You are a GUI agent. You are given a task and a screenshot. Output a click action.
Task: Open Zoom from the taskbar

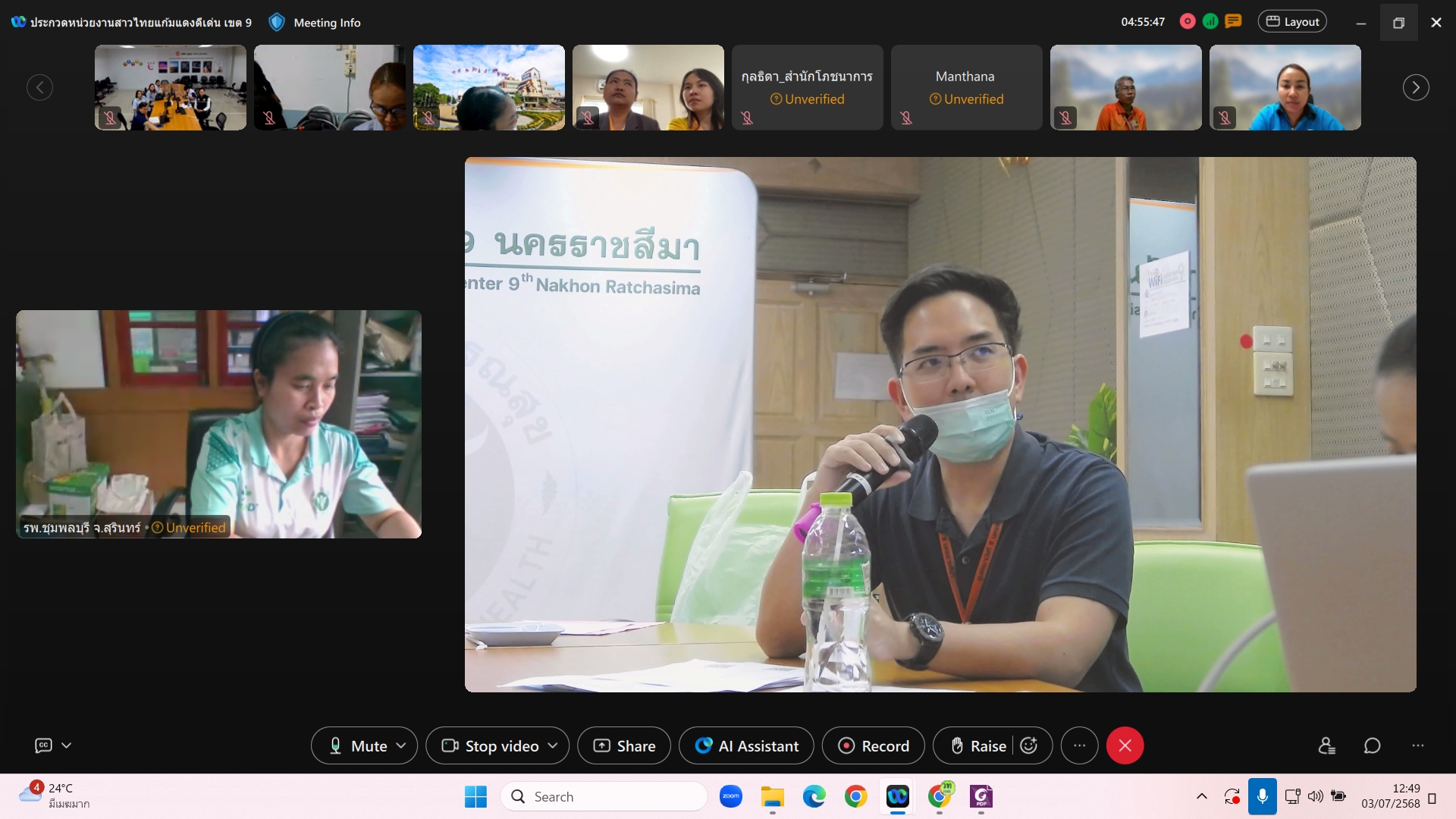click(731, 797)
